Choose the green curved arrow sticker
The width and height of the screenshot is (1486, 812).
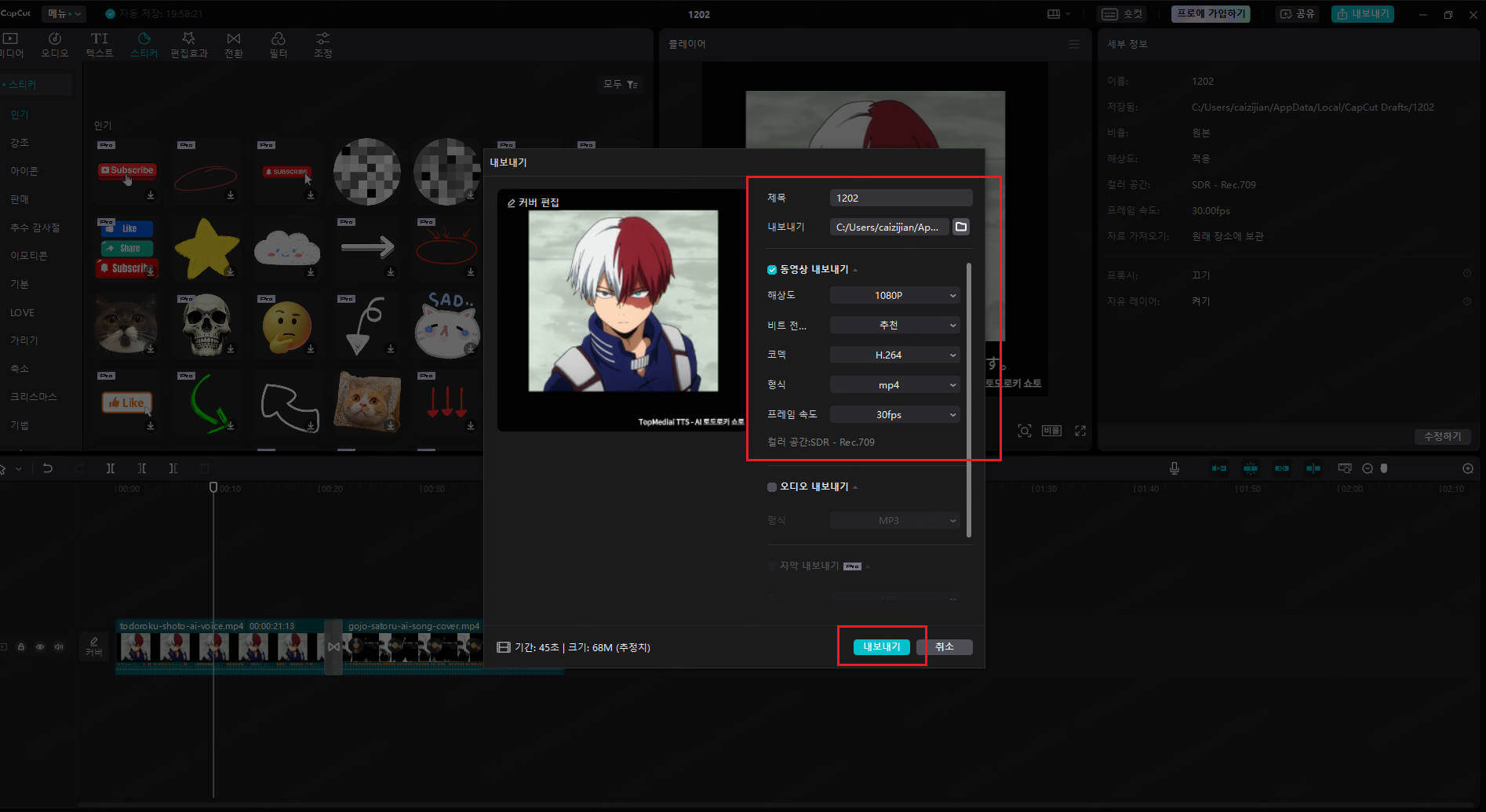pos(209,402)
